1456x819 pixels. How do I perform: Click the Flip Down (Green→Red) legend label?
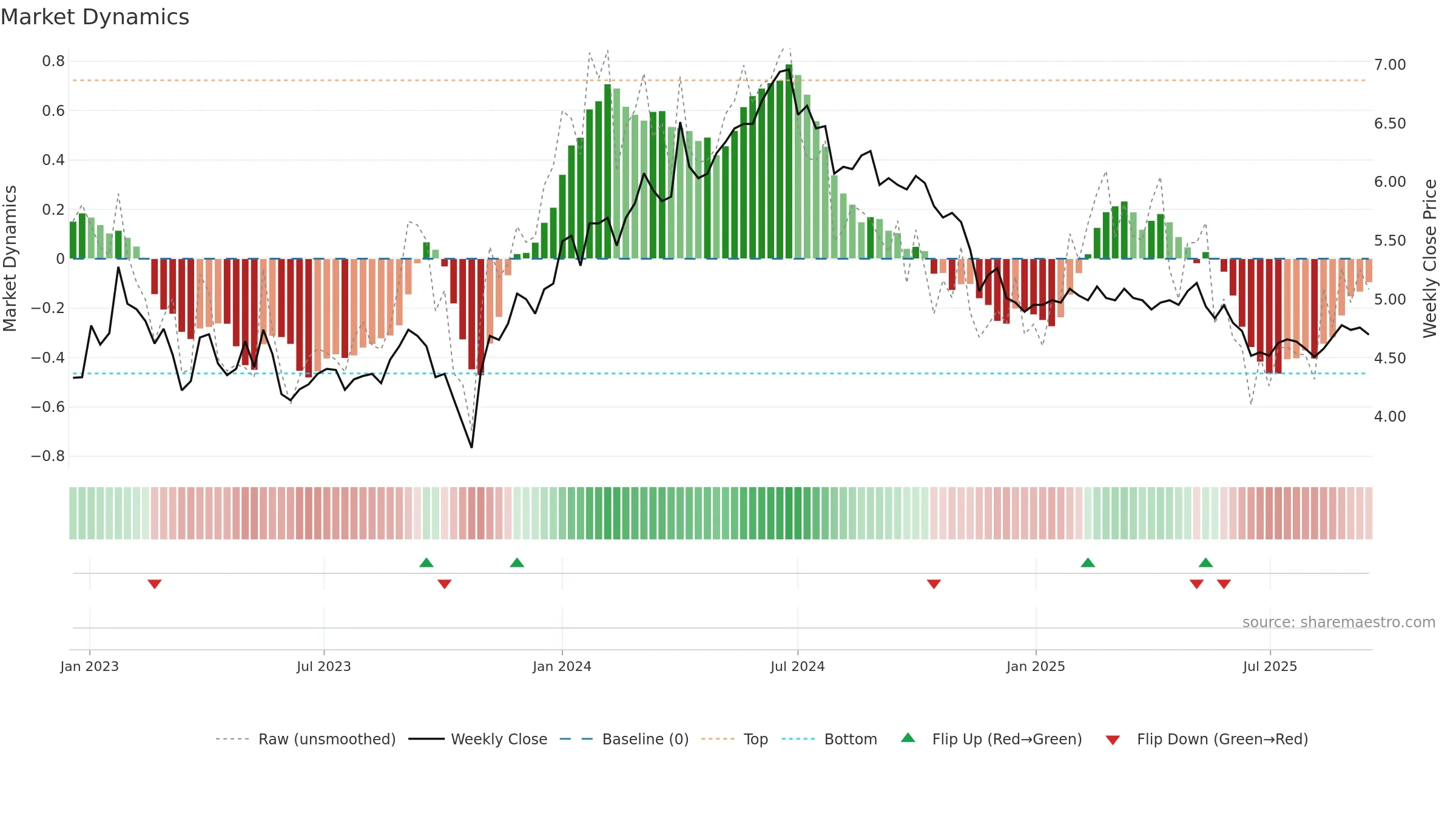(x=1222, y=739)
